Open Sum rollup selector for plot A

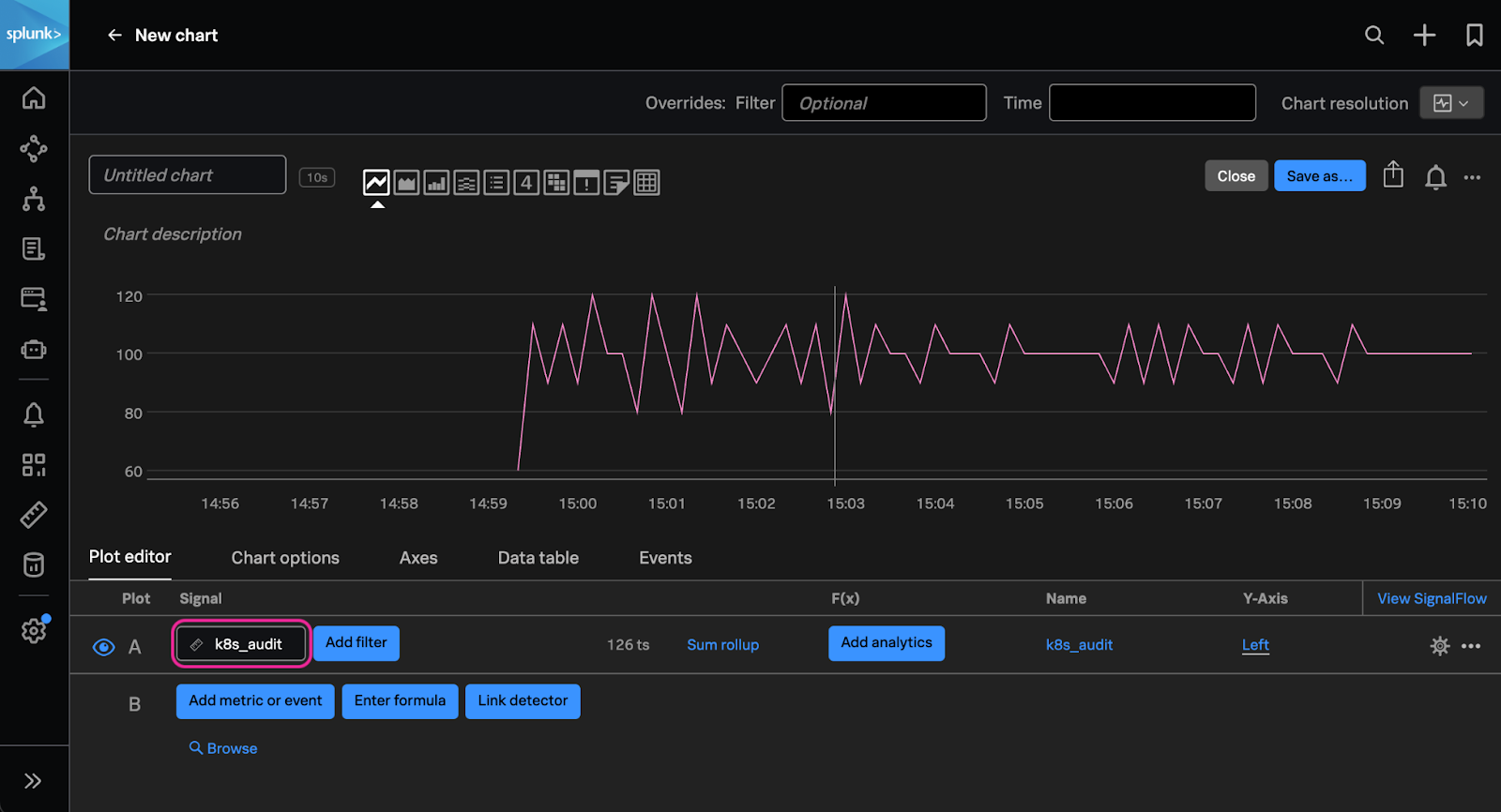click(x=722, y=645)
